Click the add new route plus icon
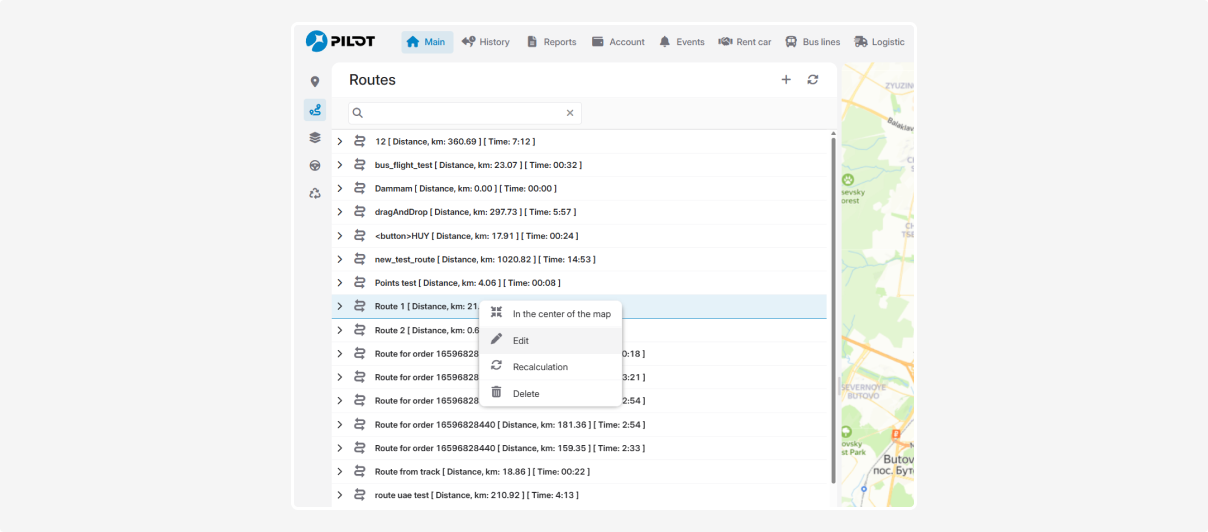Image resolution: width=1208 pixels, height=532 pixels. pos(786,80)
